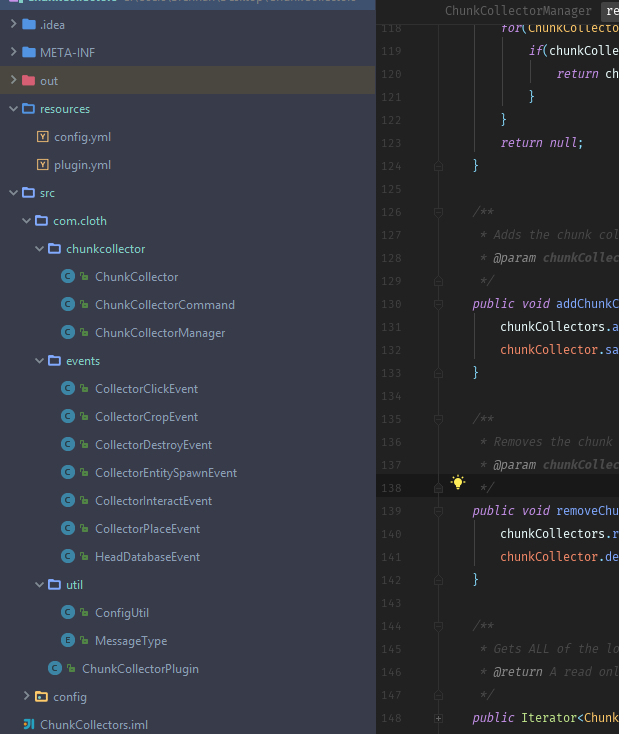This screenshot has height=734, width=619.
Task: Click the class icon of ChunkCollectorManager
Action: point(68,332)
